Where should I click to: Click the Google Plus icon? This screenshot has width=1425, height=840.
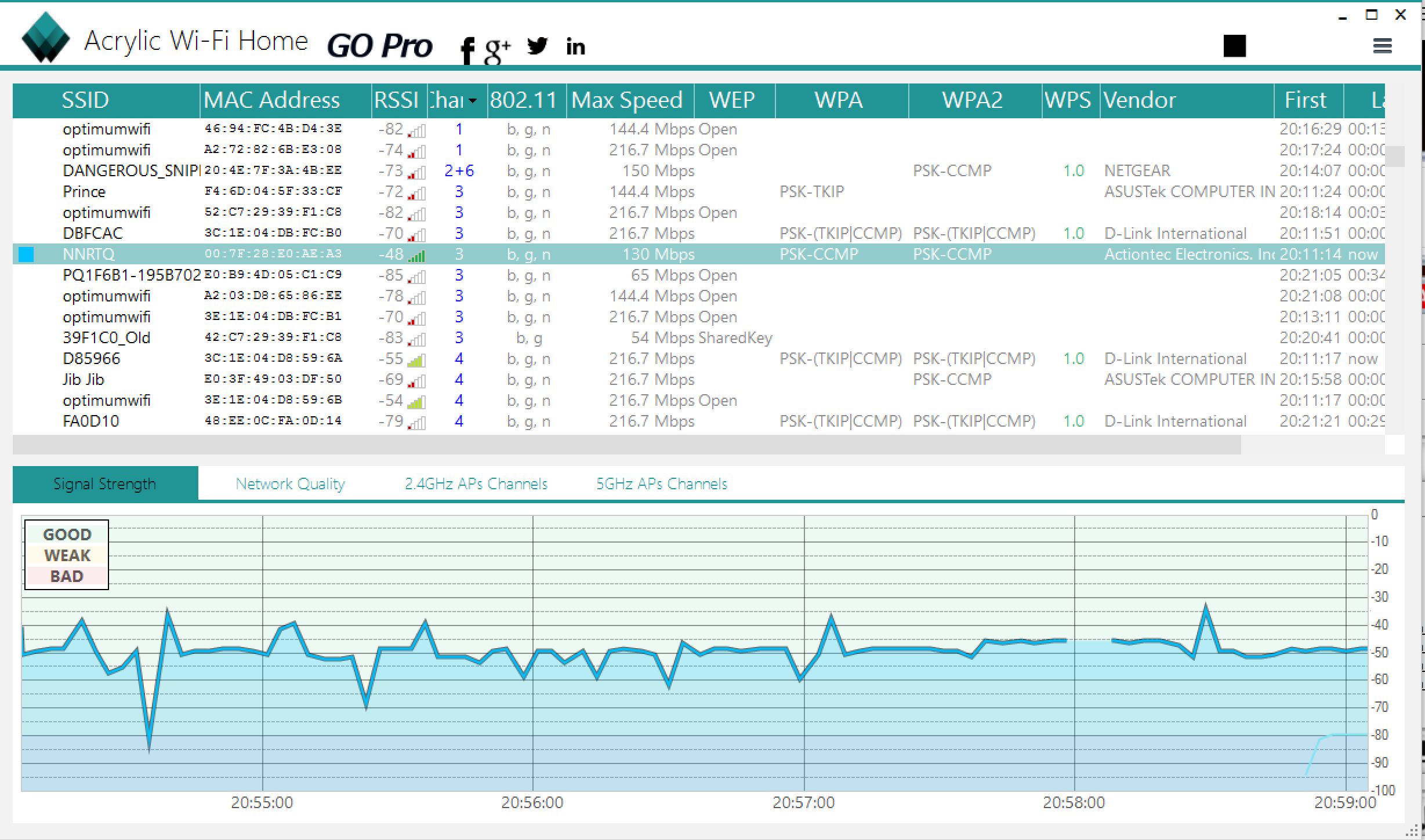[x=498, y=49]
